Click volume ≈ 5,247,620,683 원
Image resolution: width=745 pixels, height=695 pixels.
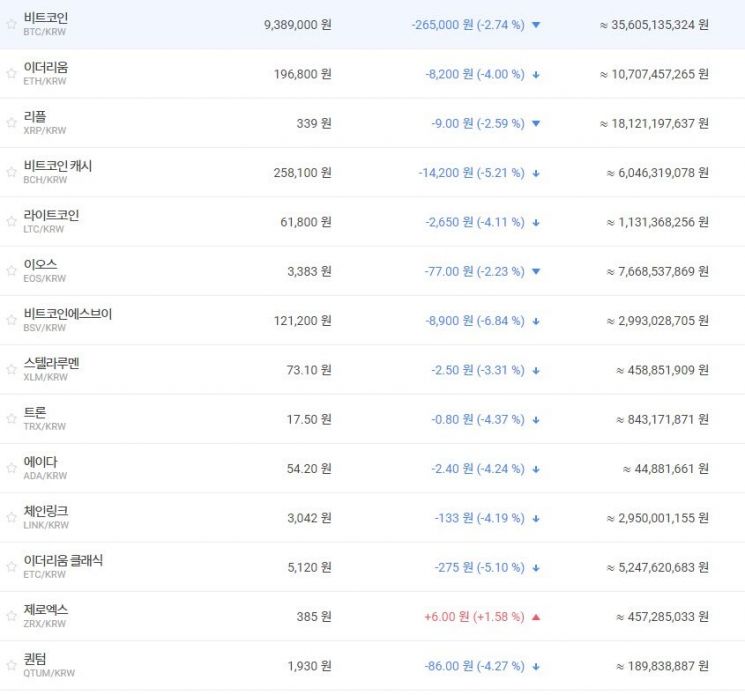click(658, 568)
